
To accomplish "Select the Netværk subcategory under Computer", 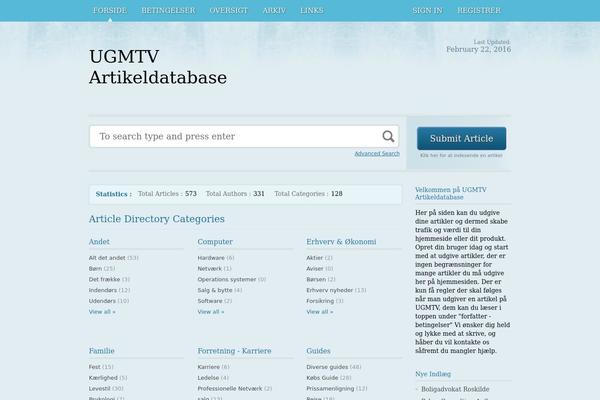I will (210, 269).
